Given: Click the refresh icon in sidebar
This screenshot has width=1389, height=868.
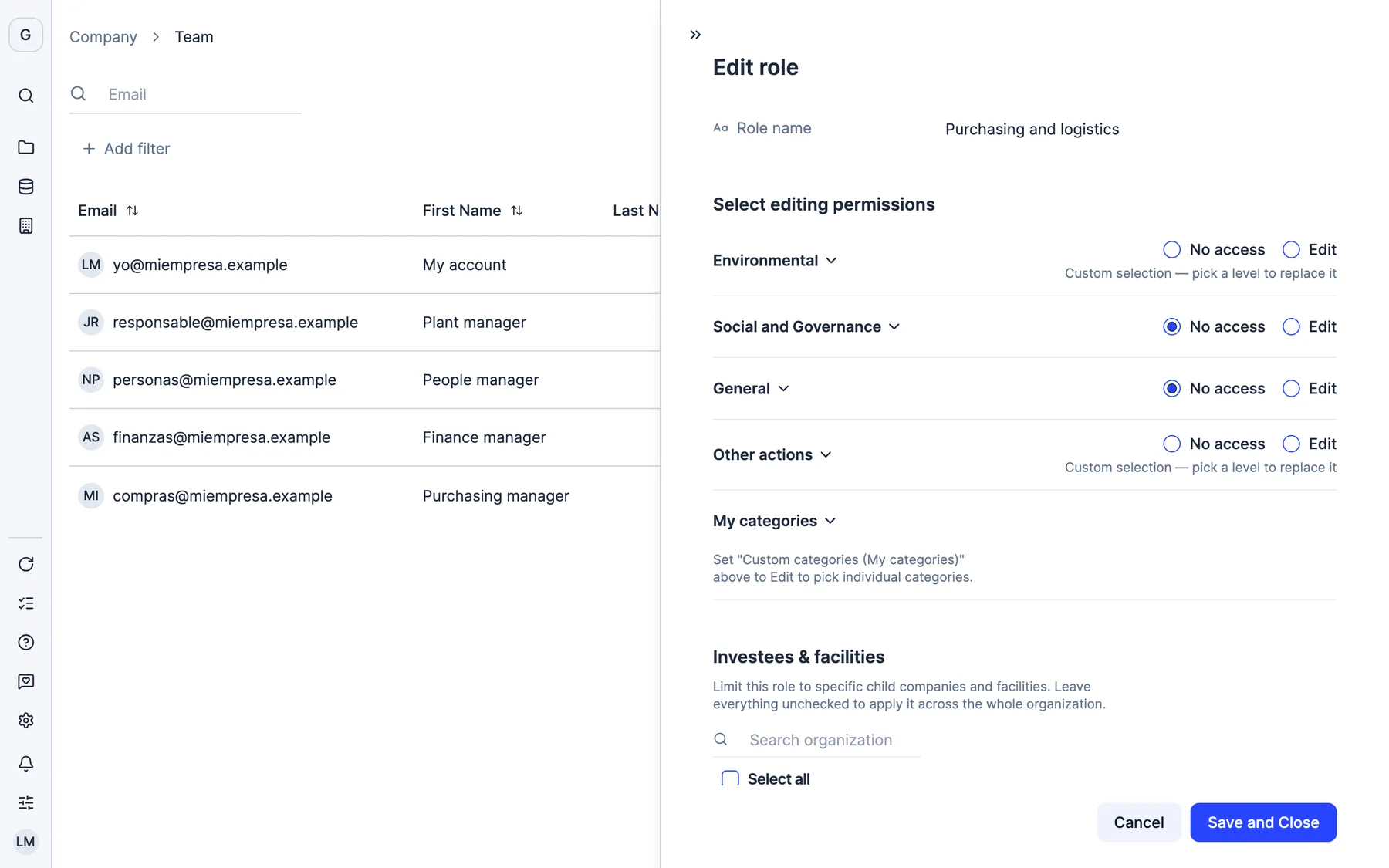Looking at the screenshot, I should (x=25, y=564).
